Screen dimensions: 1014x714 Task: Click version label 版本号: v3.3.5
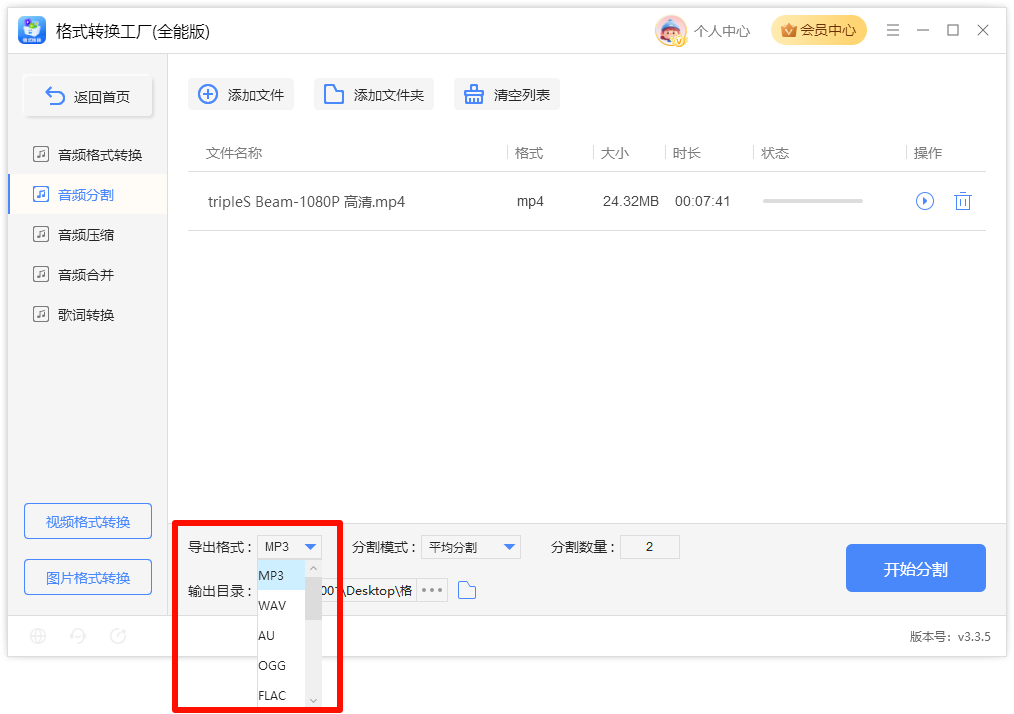point(950,637)
